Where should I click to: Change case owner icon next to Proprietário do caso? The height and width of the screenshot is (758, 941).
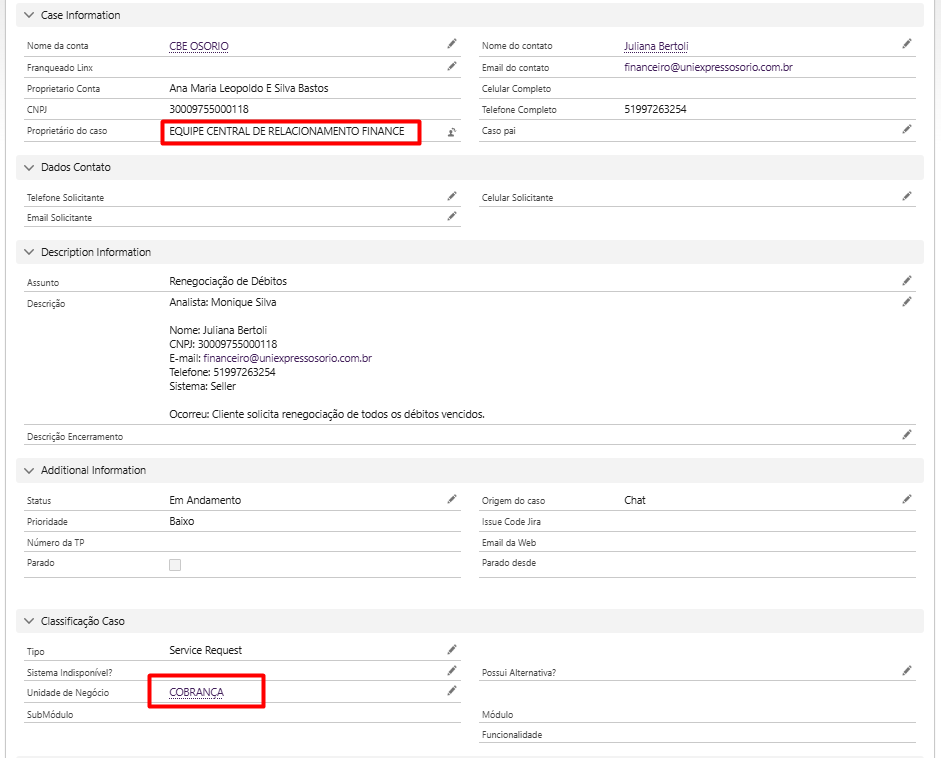click(x=452, y=132)
